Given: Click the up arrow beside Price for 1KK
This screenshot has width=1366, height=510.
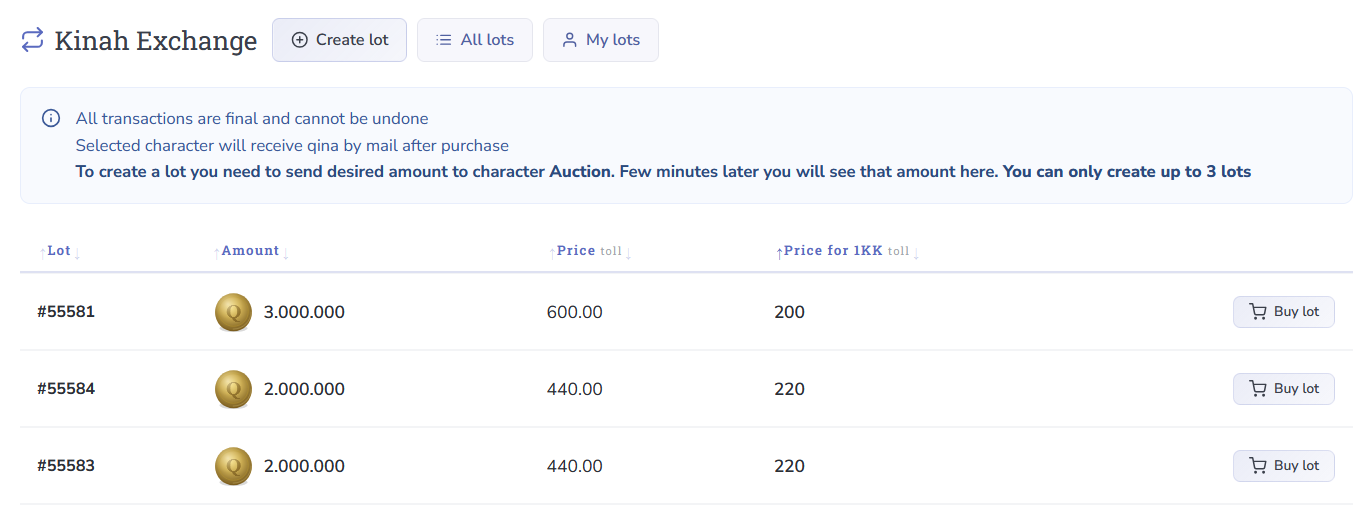Looking at the screenshot, I should [x=779, y=253].
